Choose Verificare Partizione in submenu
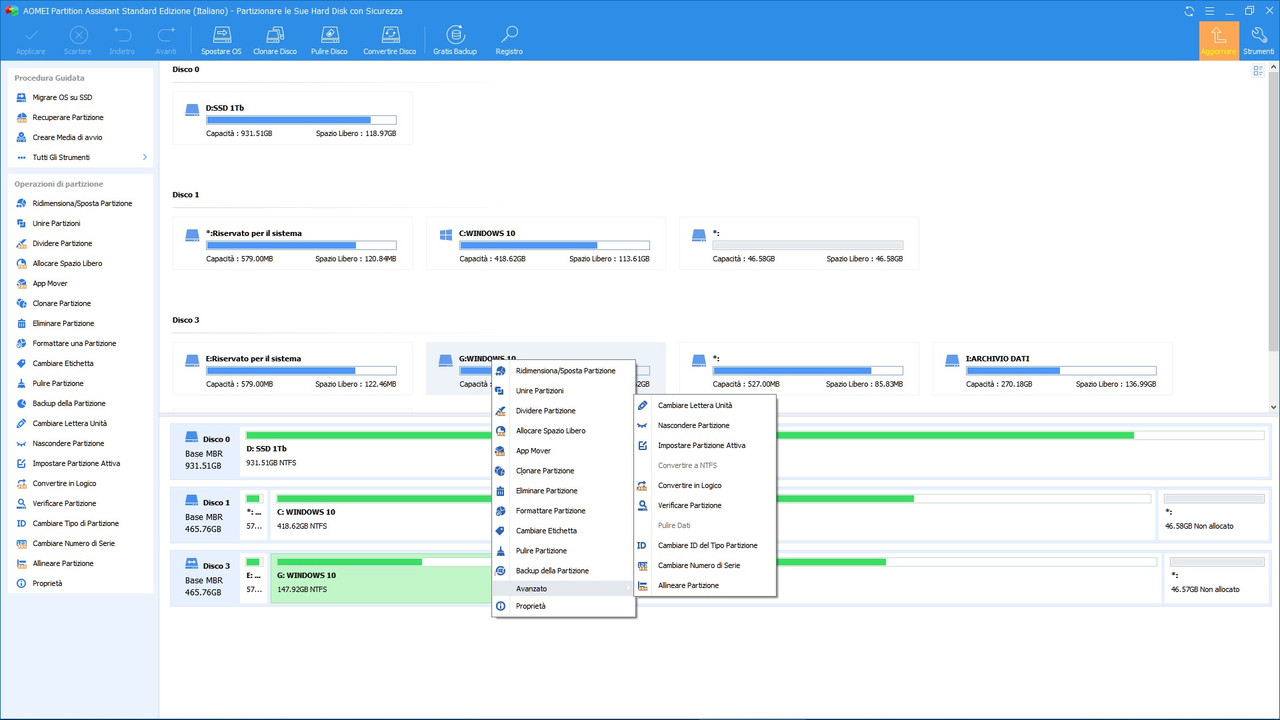 click(705, 505)
